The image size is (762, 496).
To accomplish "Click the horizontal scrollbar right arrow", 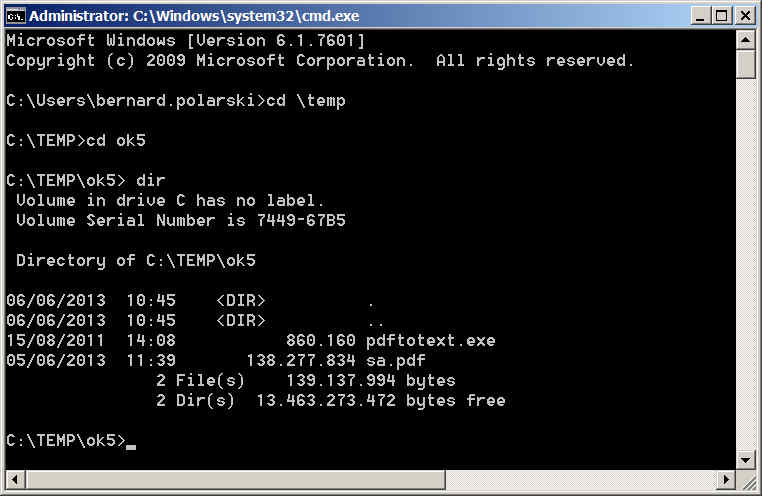I will point(726,477).
